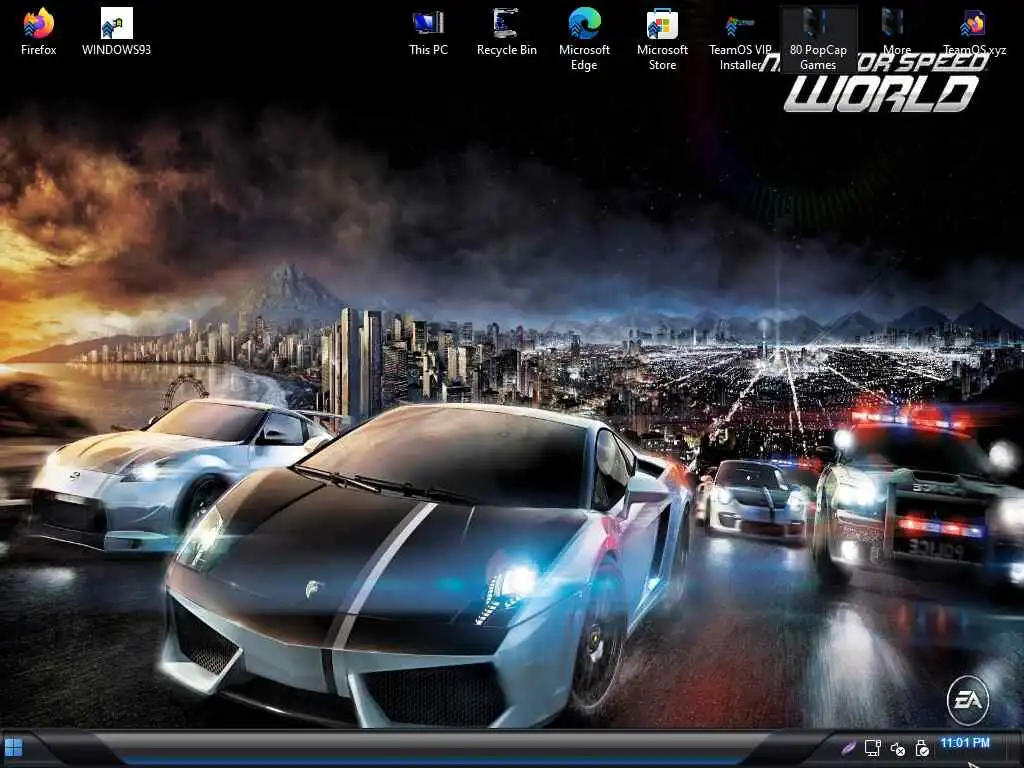1024x768 pixels.
Task: Open the 80 PopCap Games folder
Action: pos(818,39)
